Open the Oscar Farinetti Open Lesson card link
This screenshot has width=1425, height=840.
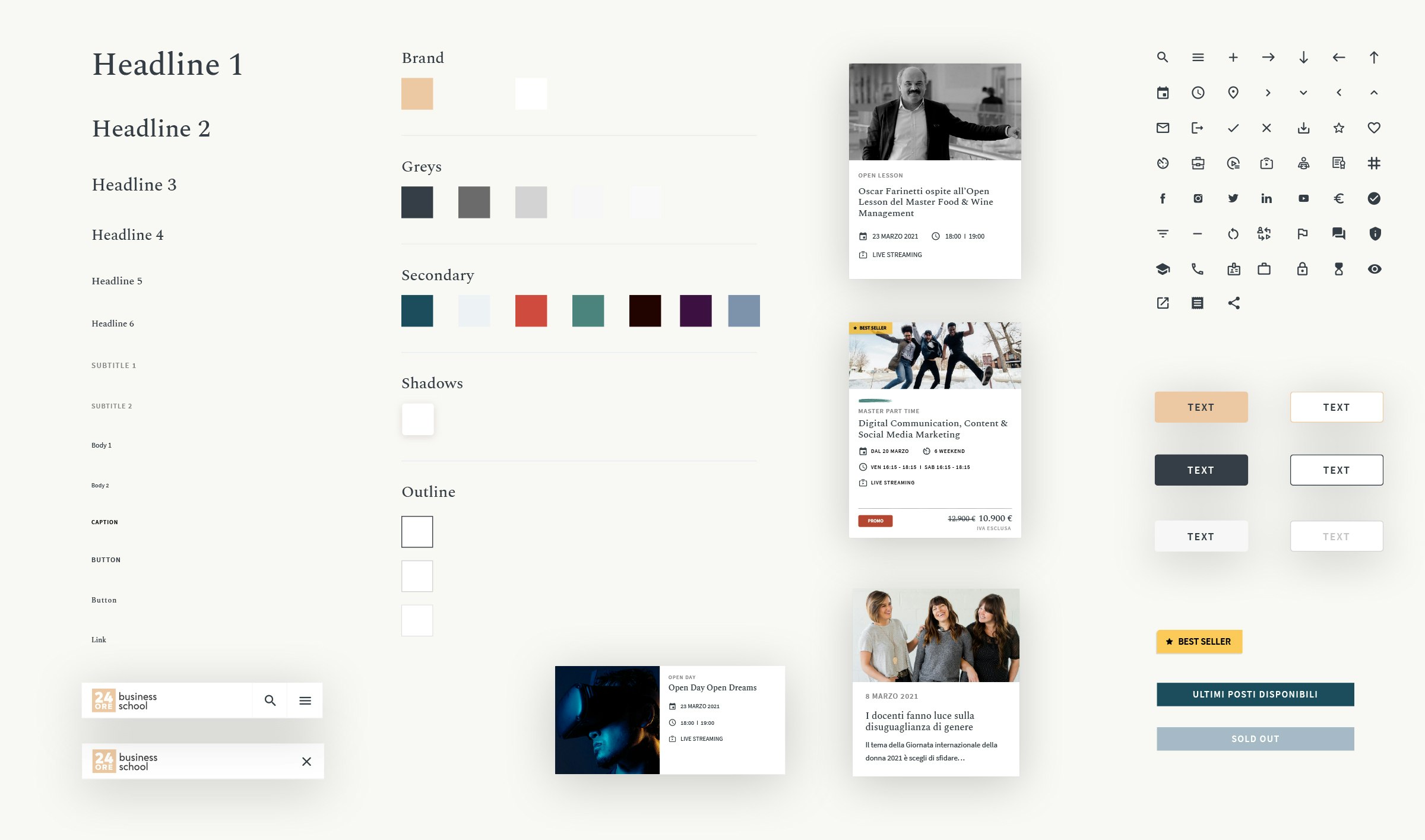pos(924,202)
